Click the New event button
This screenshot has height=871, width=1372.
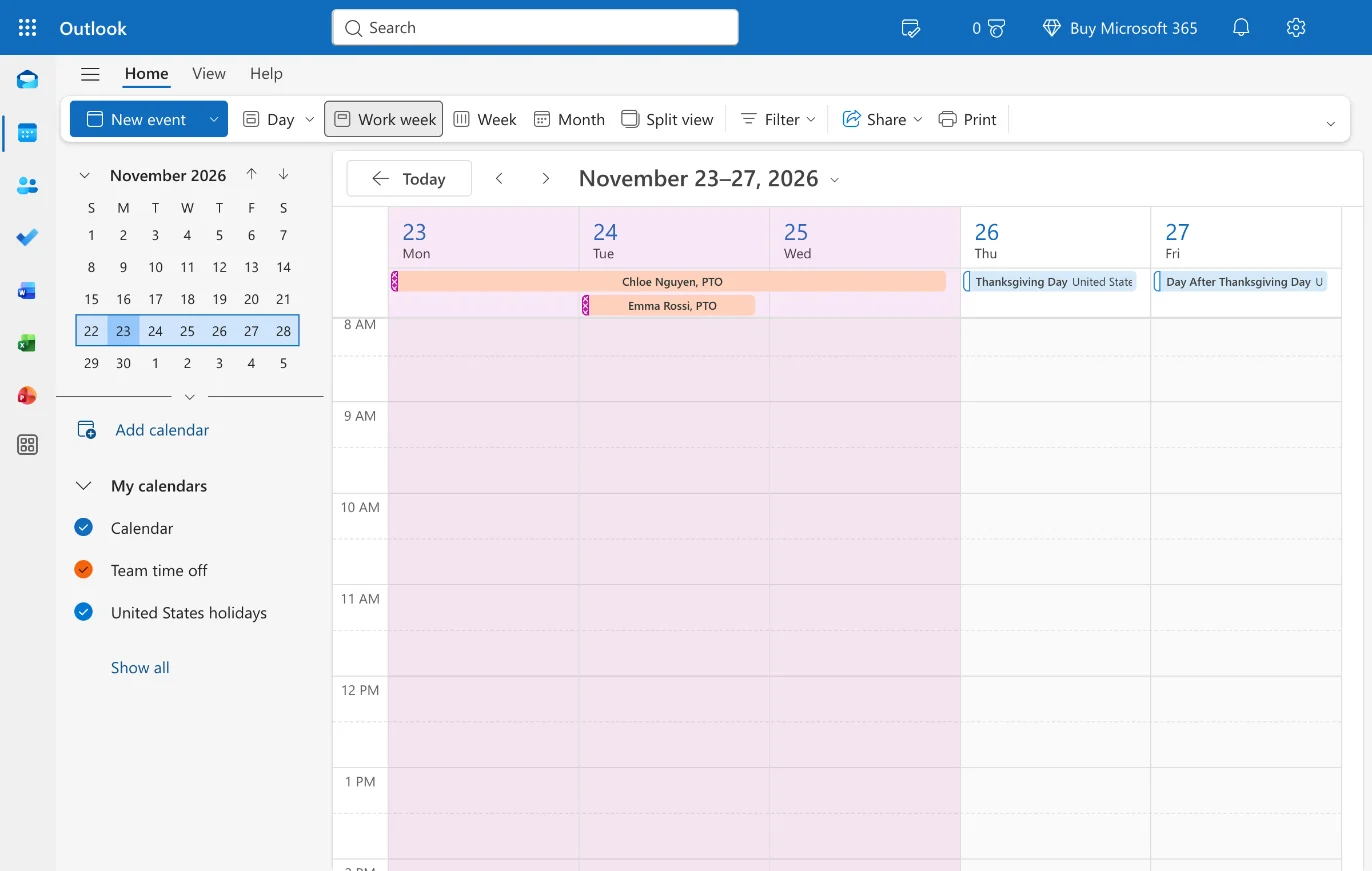point(136,119)
